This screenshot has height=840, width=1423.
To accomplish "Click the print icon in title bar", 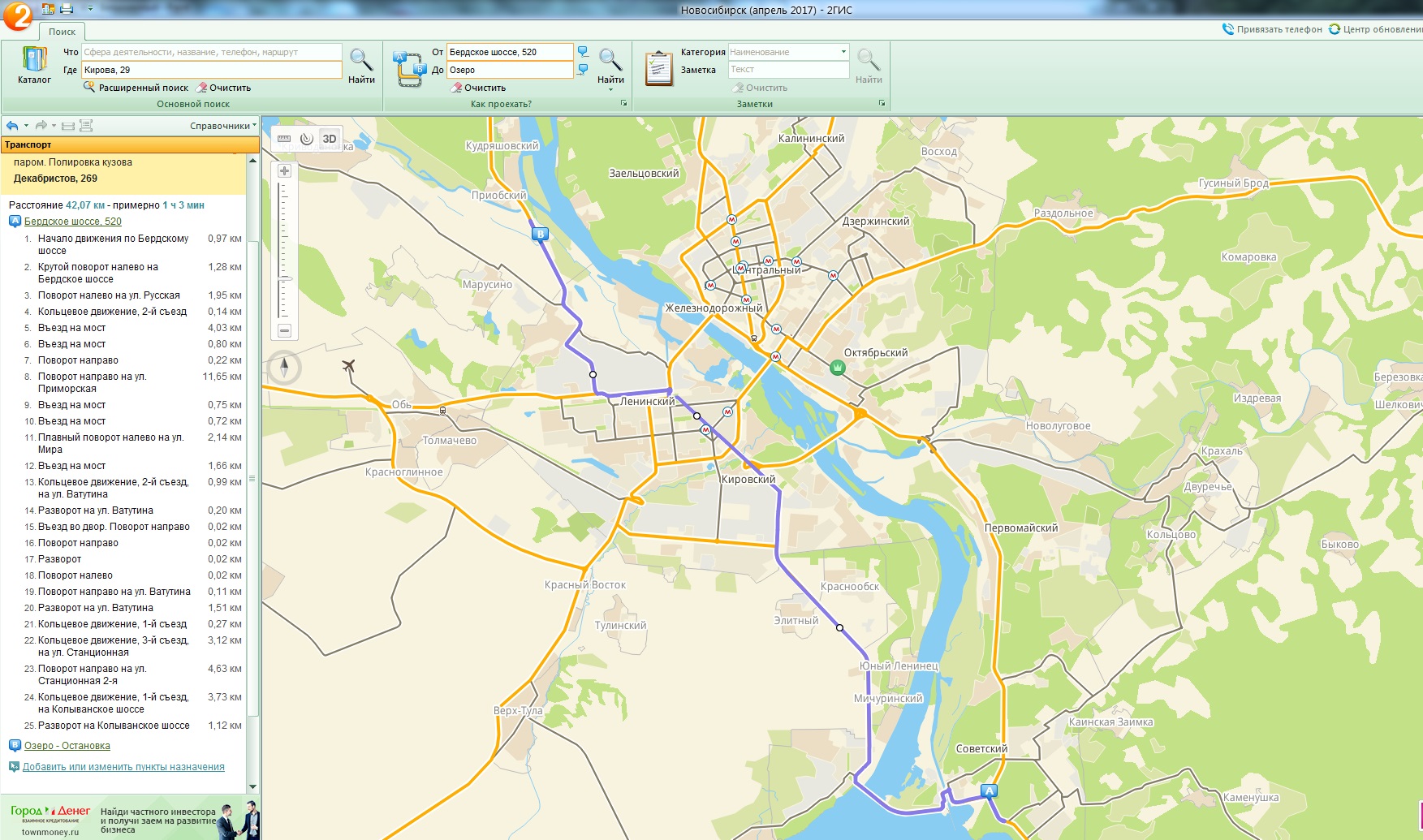I will (67, 9).
